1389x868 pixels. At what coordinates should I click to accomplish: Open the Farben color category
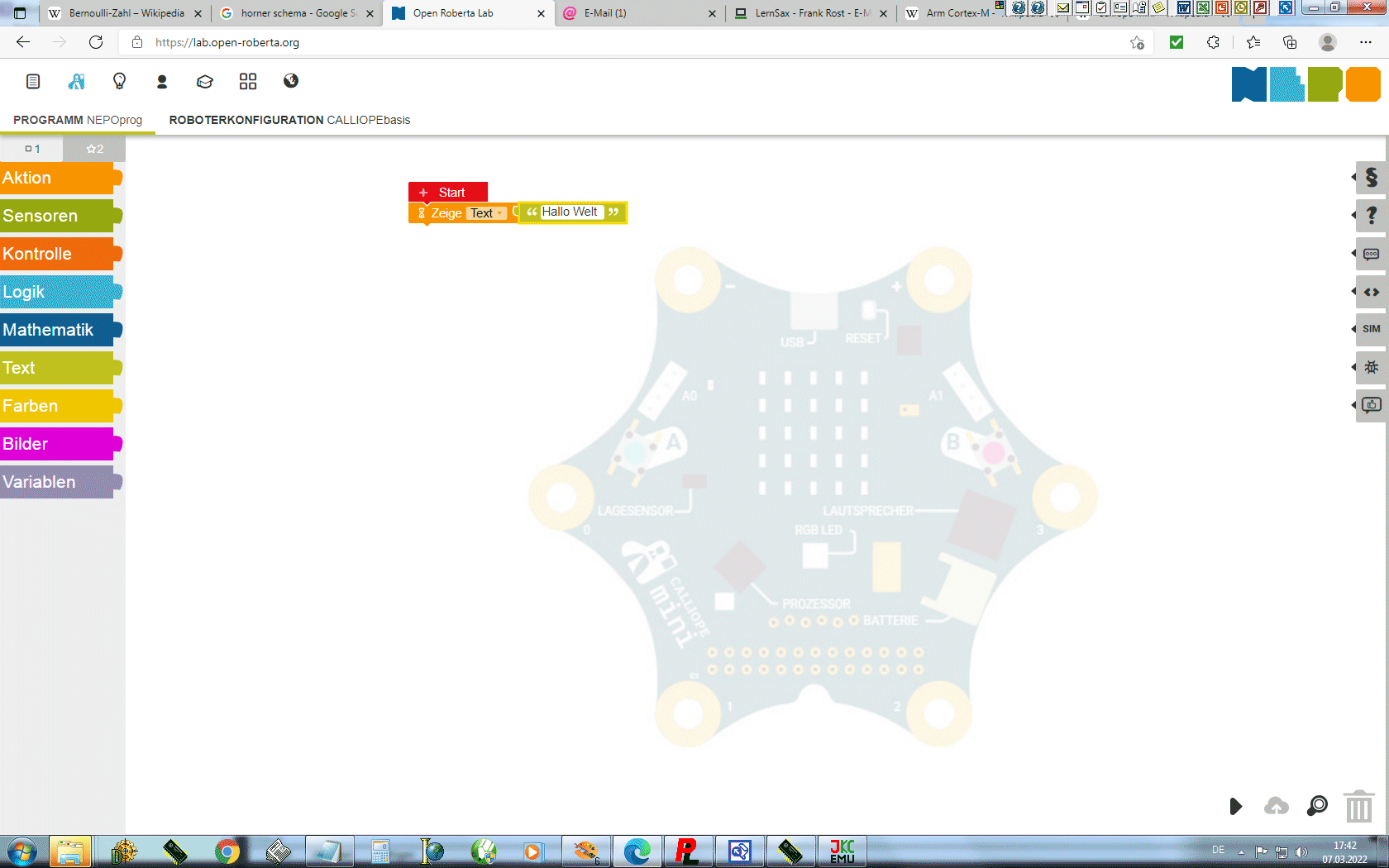[x=58, y=406]
